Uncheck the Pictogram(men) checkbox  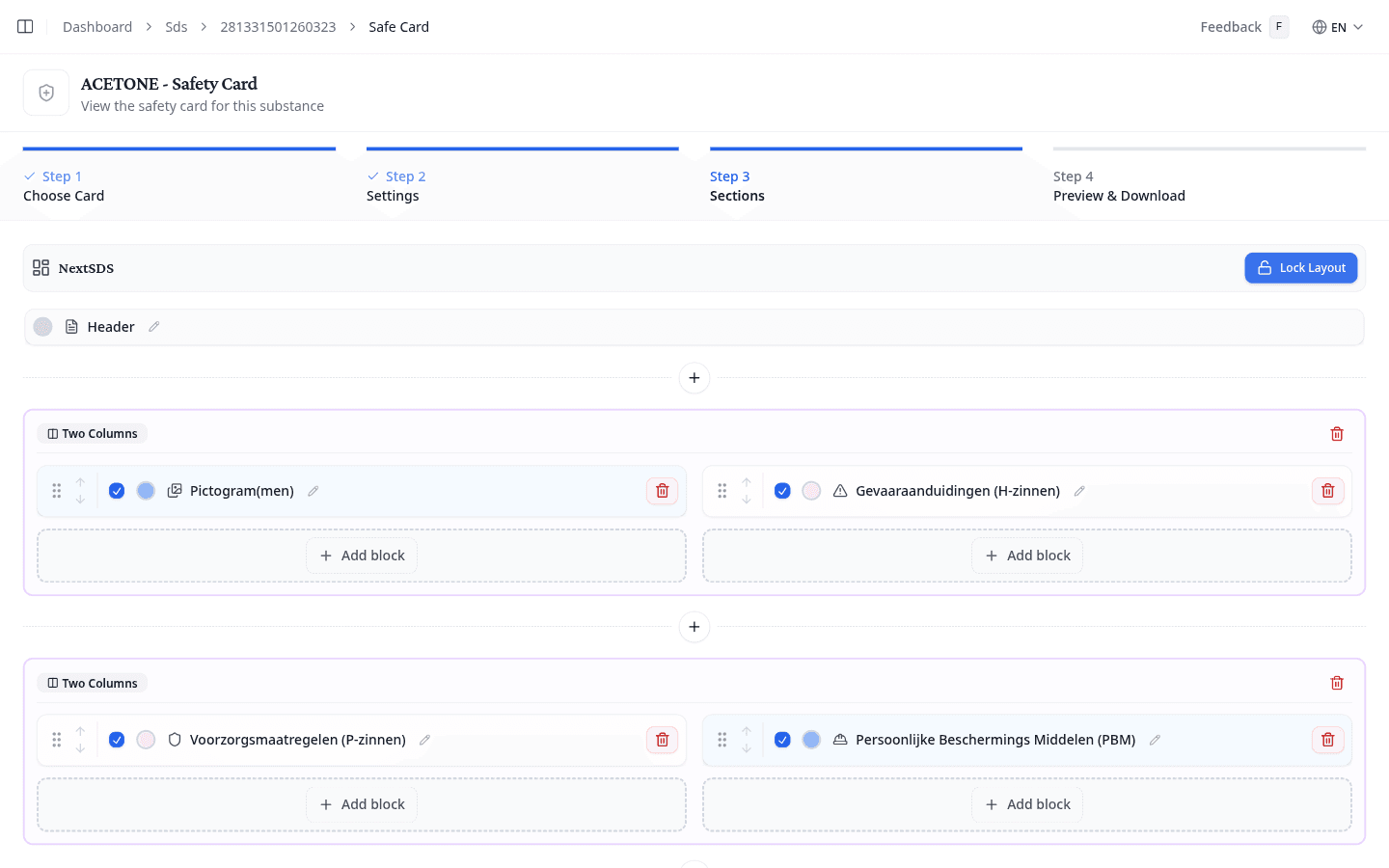(x=117, y=491)
